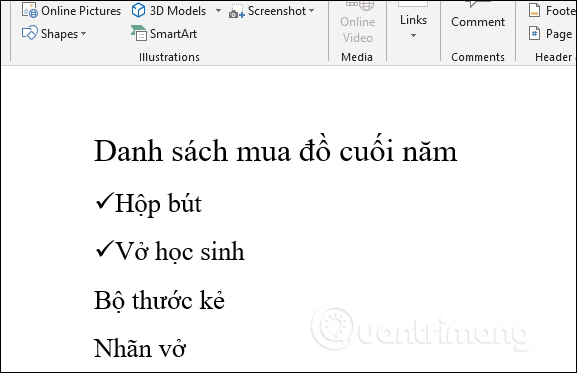Click the checkmark before 'Vở học sinh'

105,249
